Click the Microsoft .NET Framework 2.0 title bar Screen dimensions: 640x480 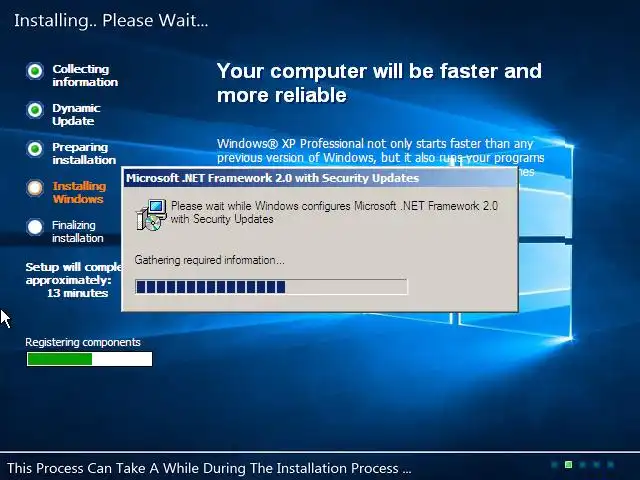pyautogui.click(x=320, y=178)
